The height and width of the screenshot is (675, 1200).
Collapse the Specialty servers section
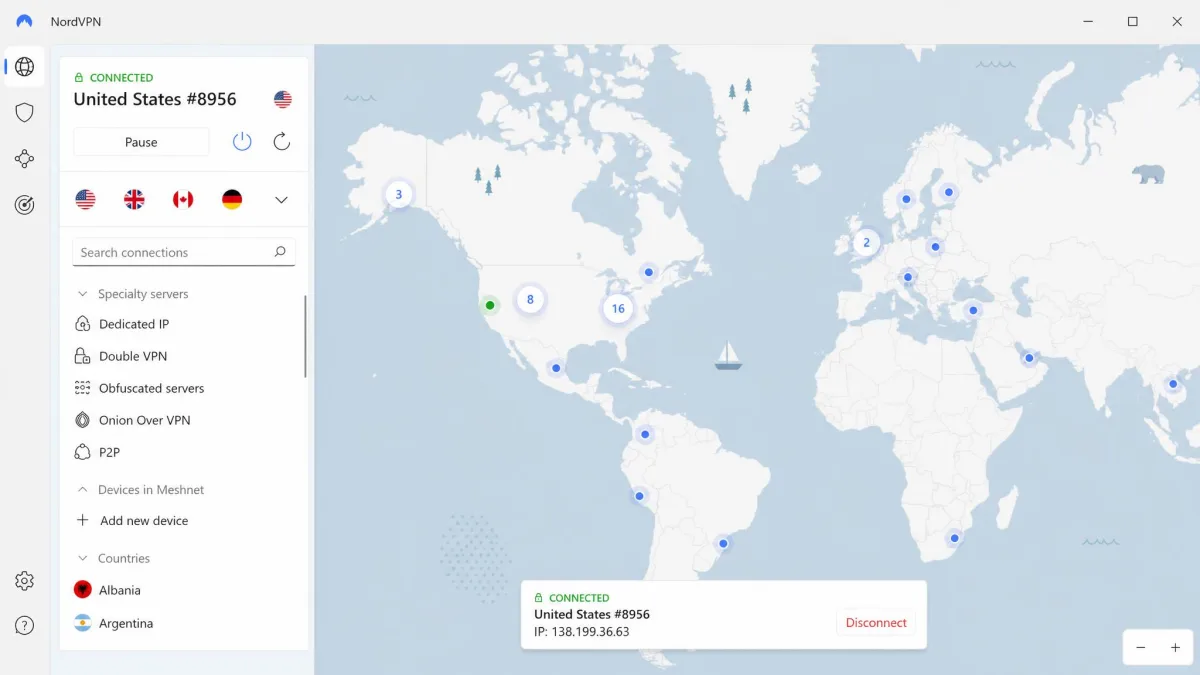pos(83,294)
